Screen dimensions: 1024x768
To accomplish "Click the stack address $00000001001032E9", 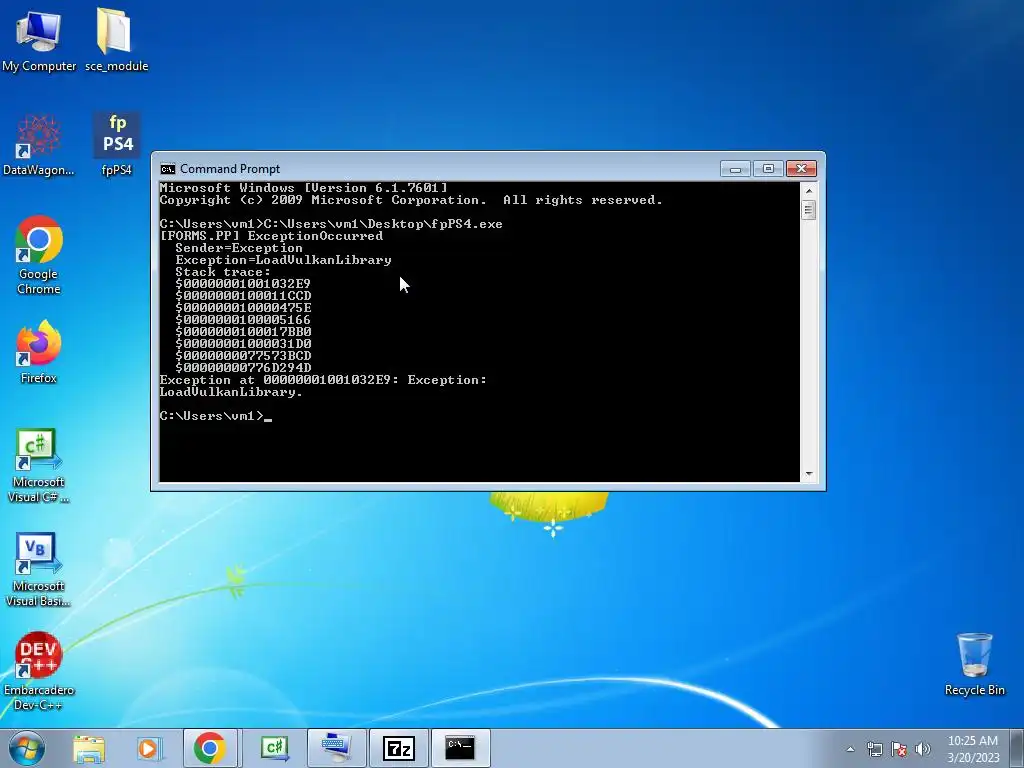I will [x=243, y=284].
